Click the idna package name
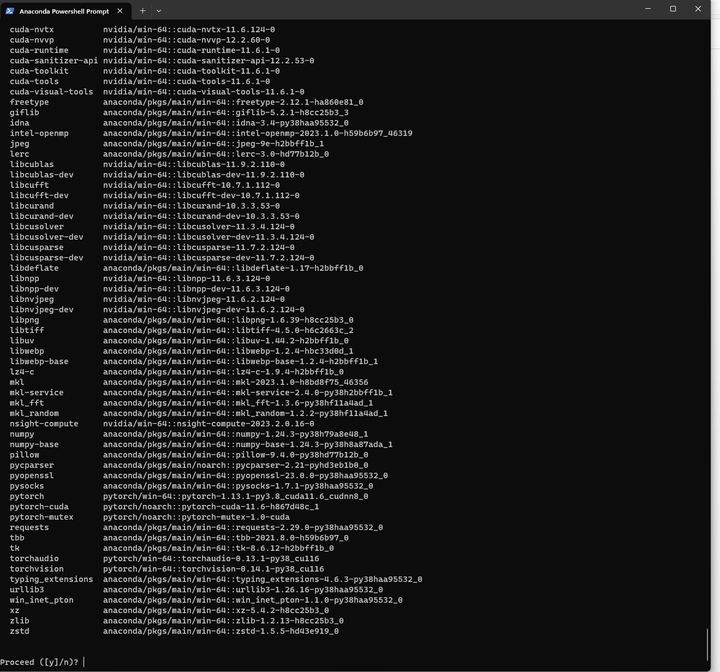 (x=19, y=123)
